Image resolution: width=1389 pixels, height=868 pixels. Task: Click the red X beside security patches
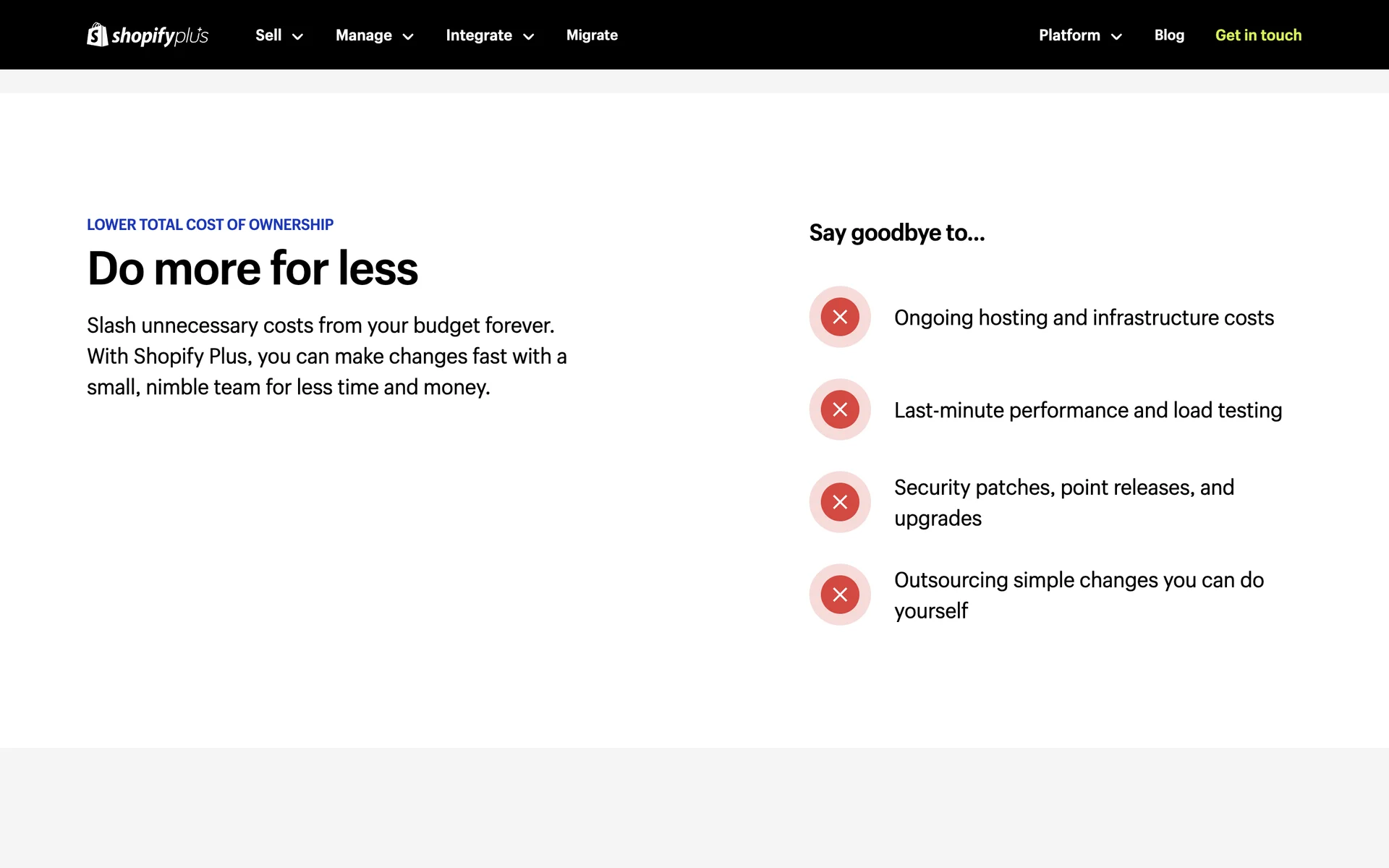840,502
